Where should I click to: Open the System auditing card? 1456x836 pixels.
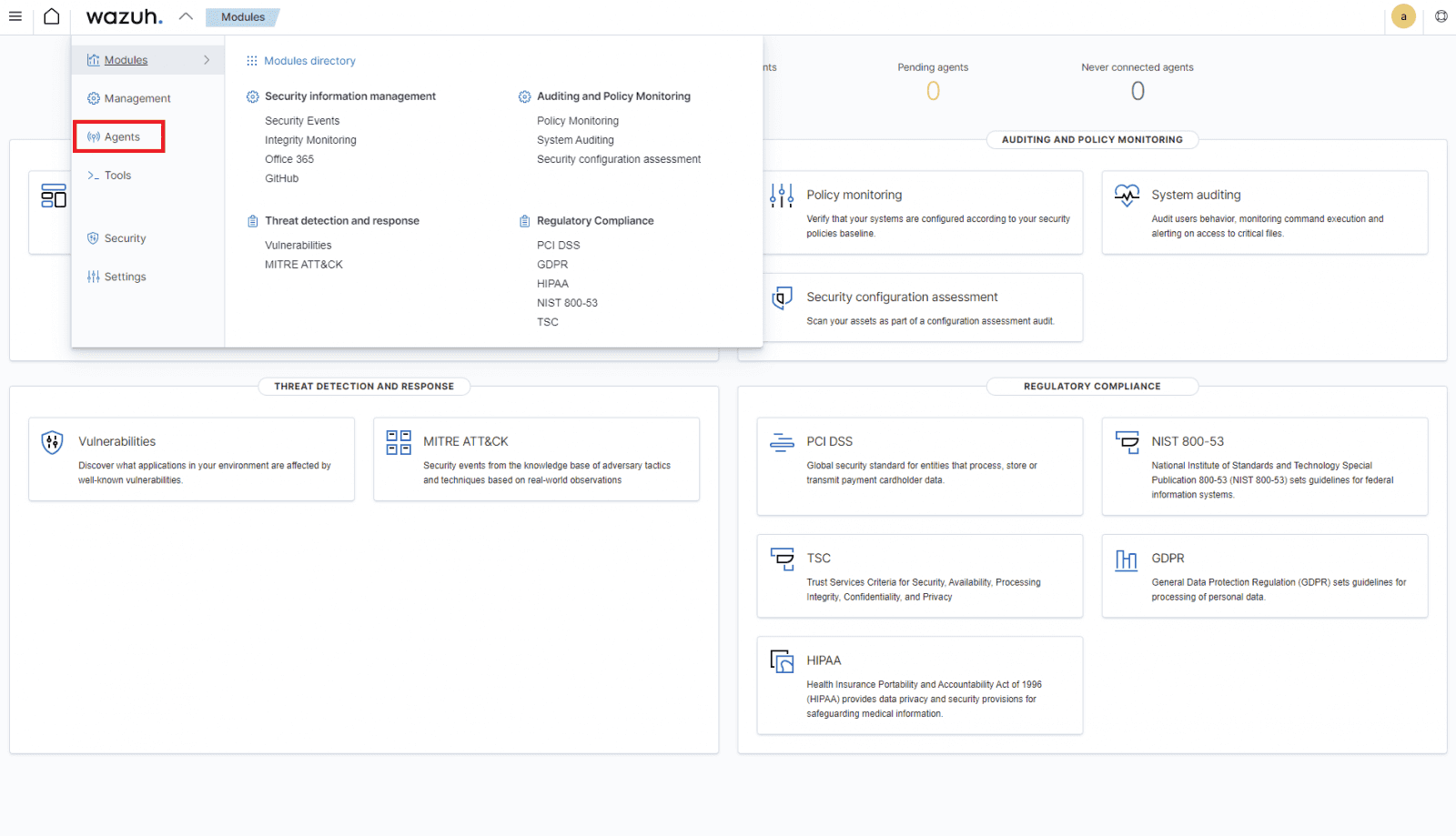point(1264,213)
